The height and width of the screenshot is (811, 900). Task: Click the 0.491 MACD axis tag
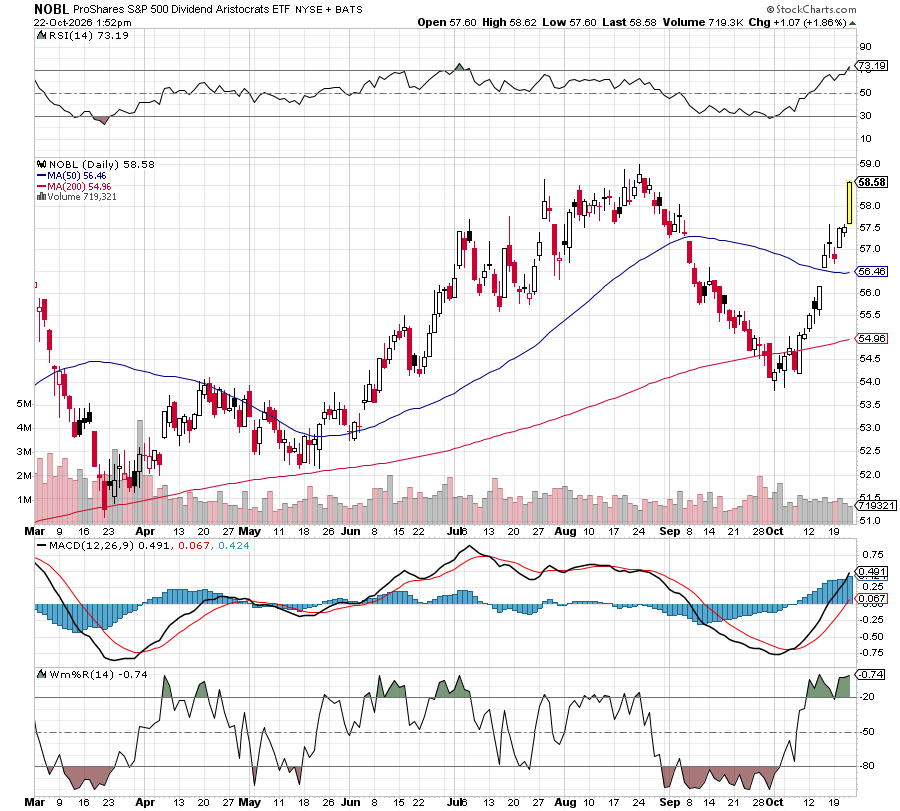[x=872, y=572]
